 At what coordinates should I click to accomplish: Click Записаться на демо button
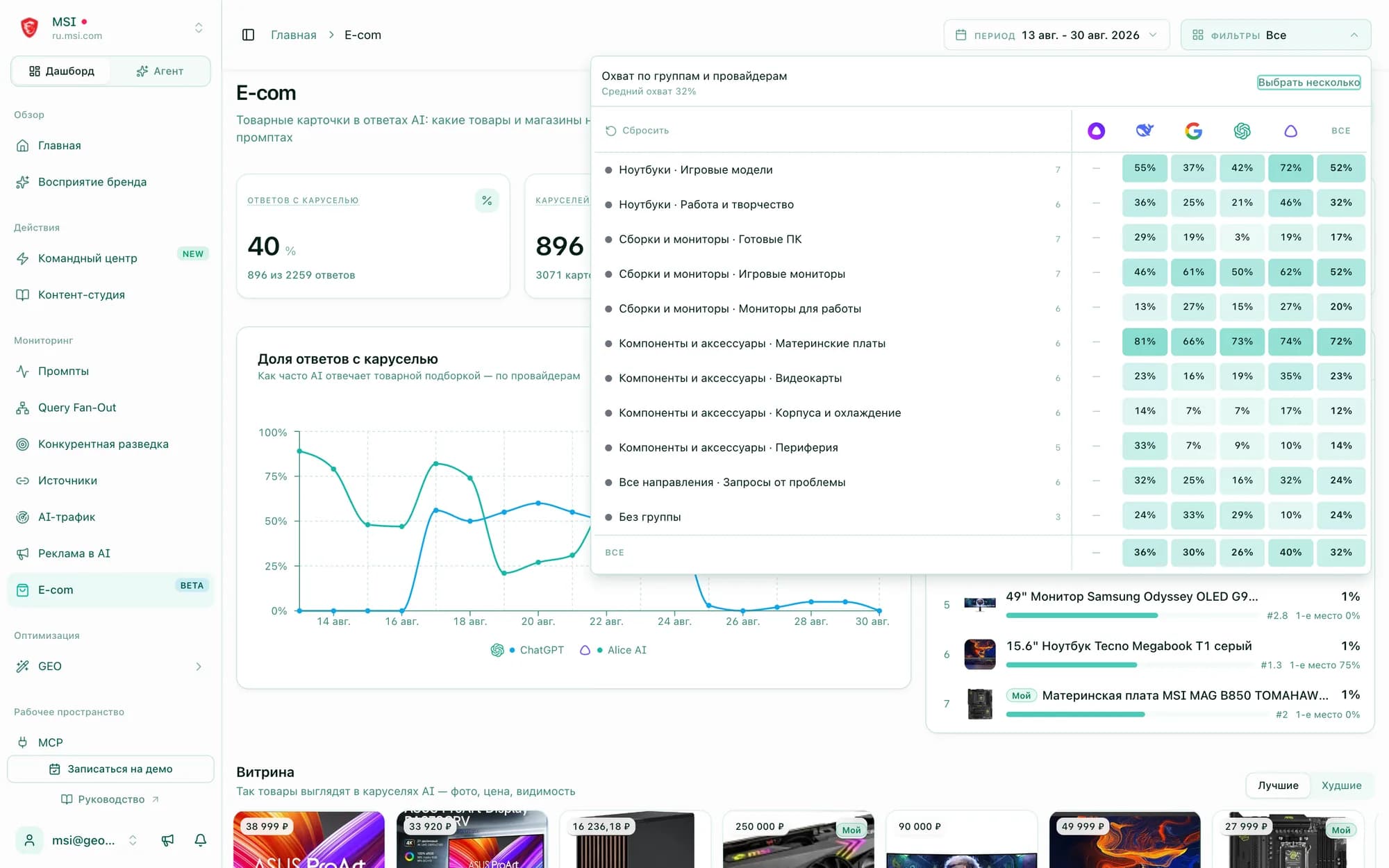(x=111, y=769)
